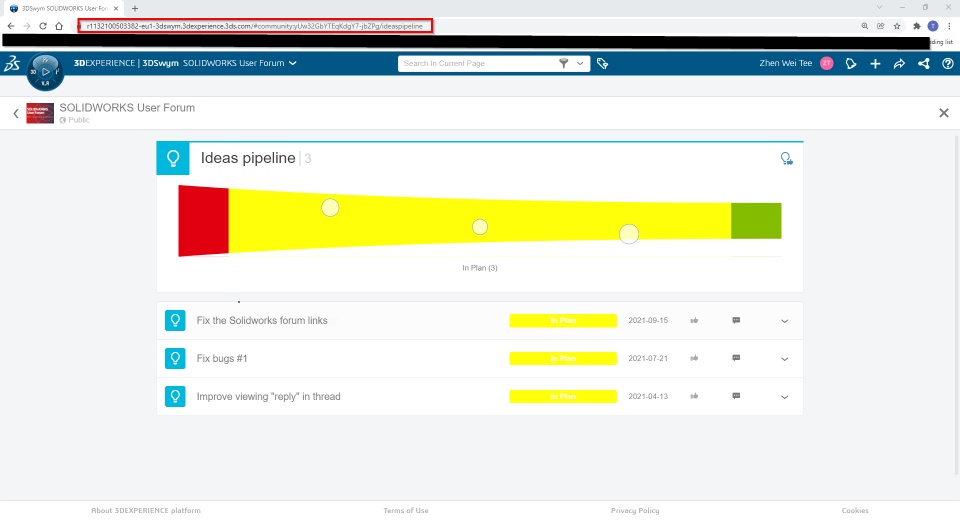Open idea Improve viewing reply in thread
This screenshot has height=520, width=960.
tap(268, 396)
